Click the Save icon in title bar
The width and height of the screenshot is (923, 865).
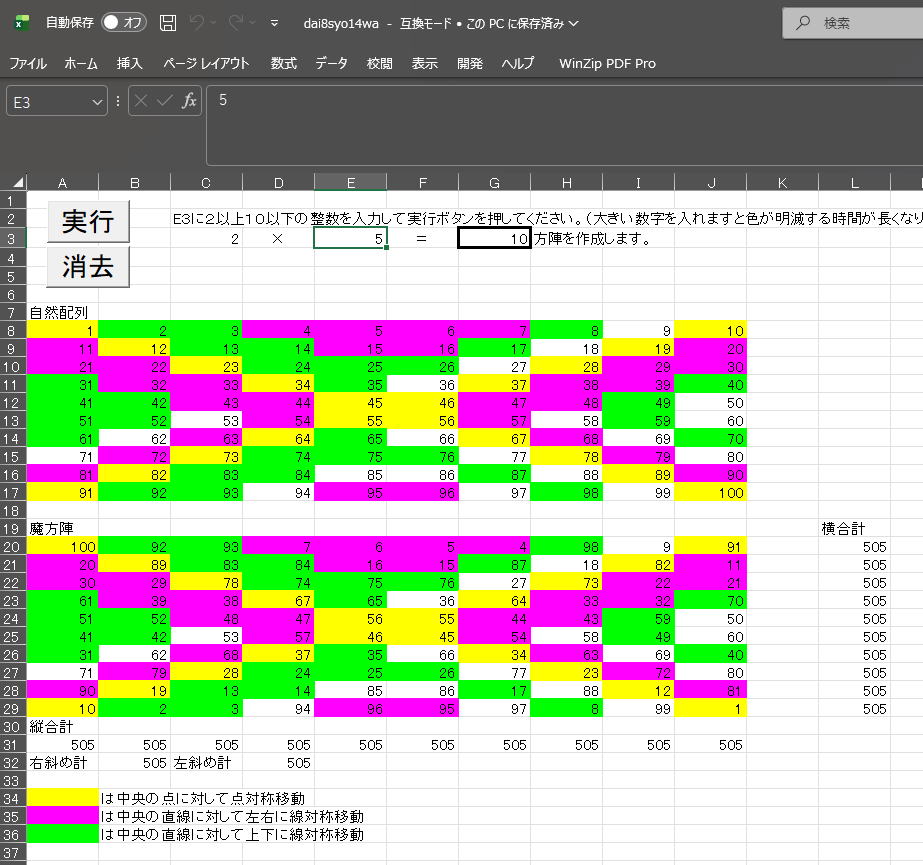pos(168,23)
